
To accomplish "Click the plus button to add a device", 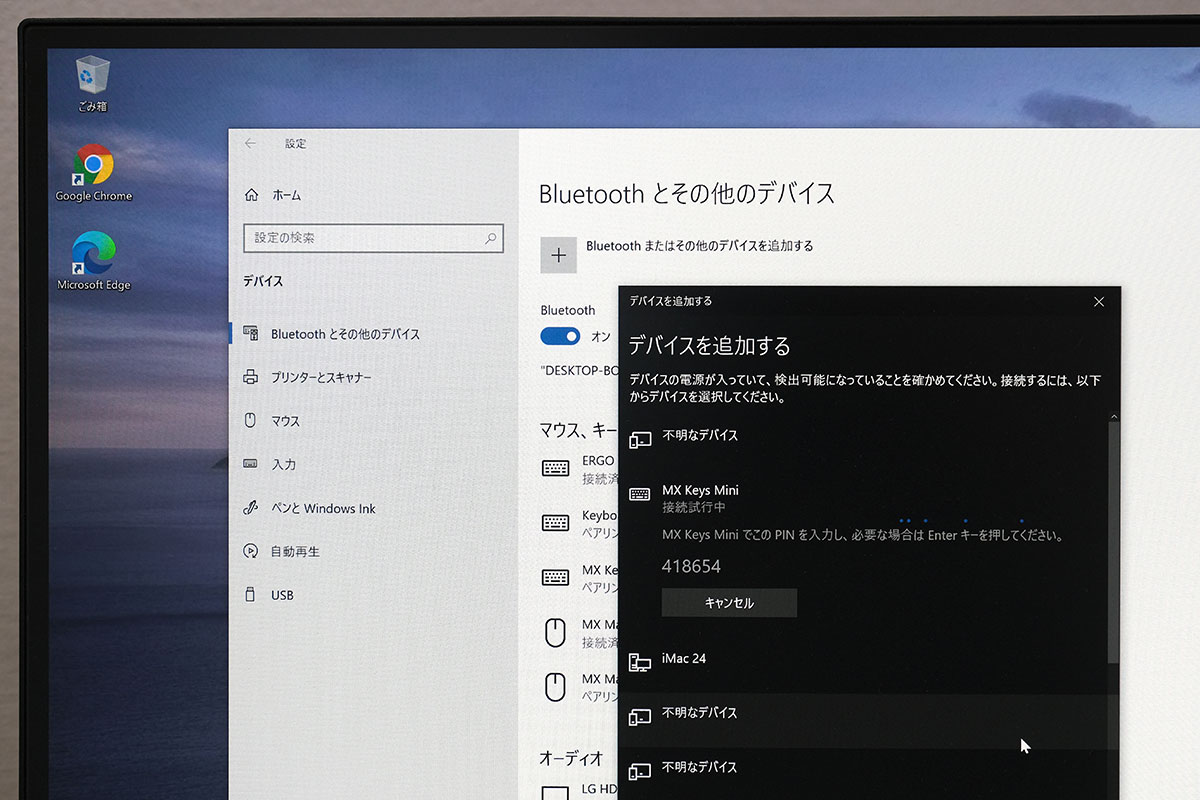I will [558, 255].
